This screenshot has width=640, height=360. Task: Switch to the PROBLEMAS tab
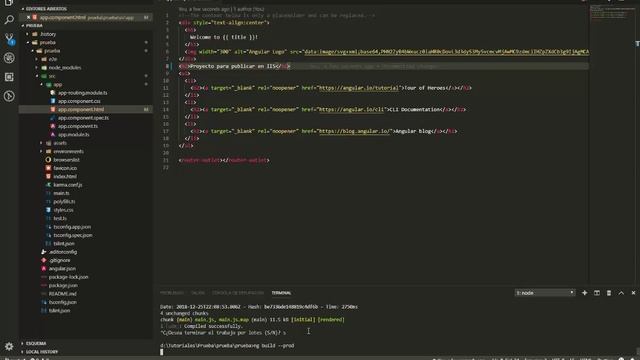[172, 293]
